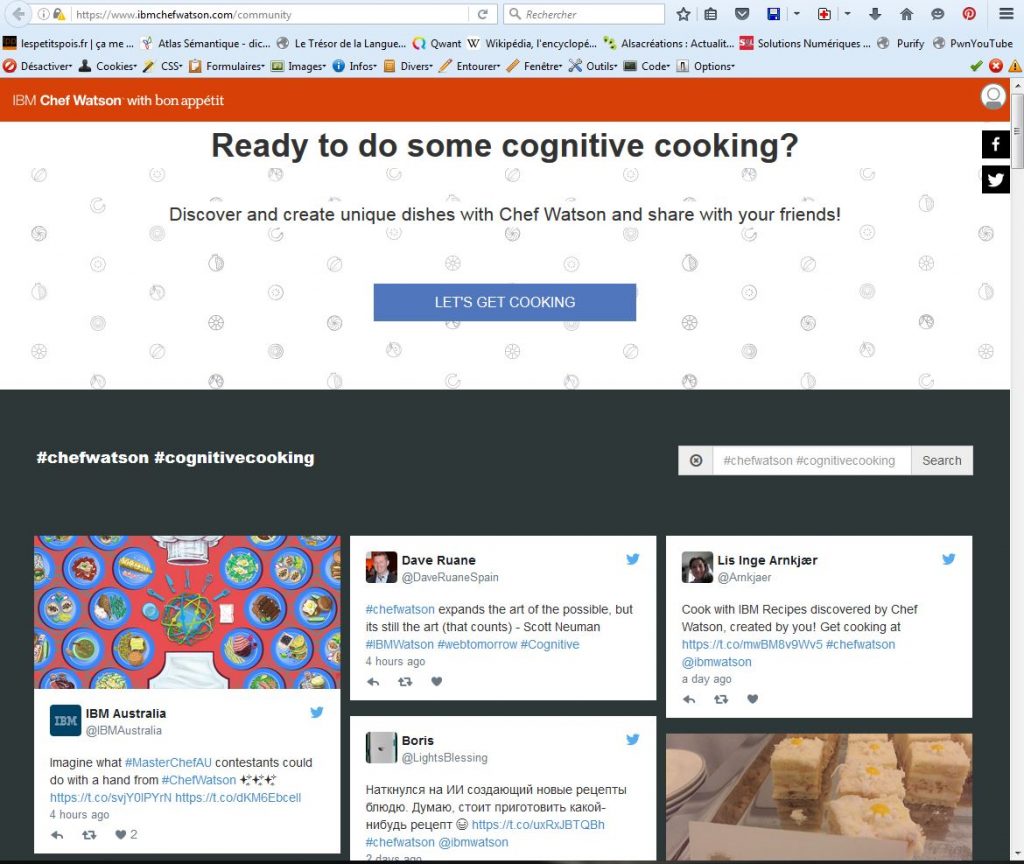This screenshot has width=1024, height=864.
Task: Click the hashtag search input field
Action: (810, 461)
